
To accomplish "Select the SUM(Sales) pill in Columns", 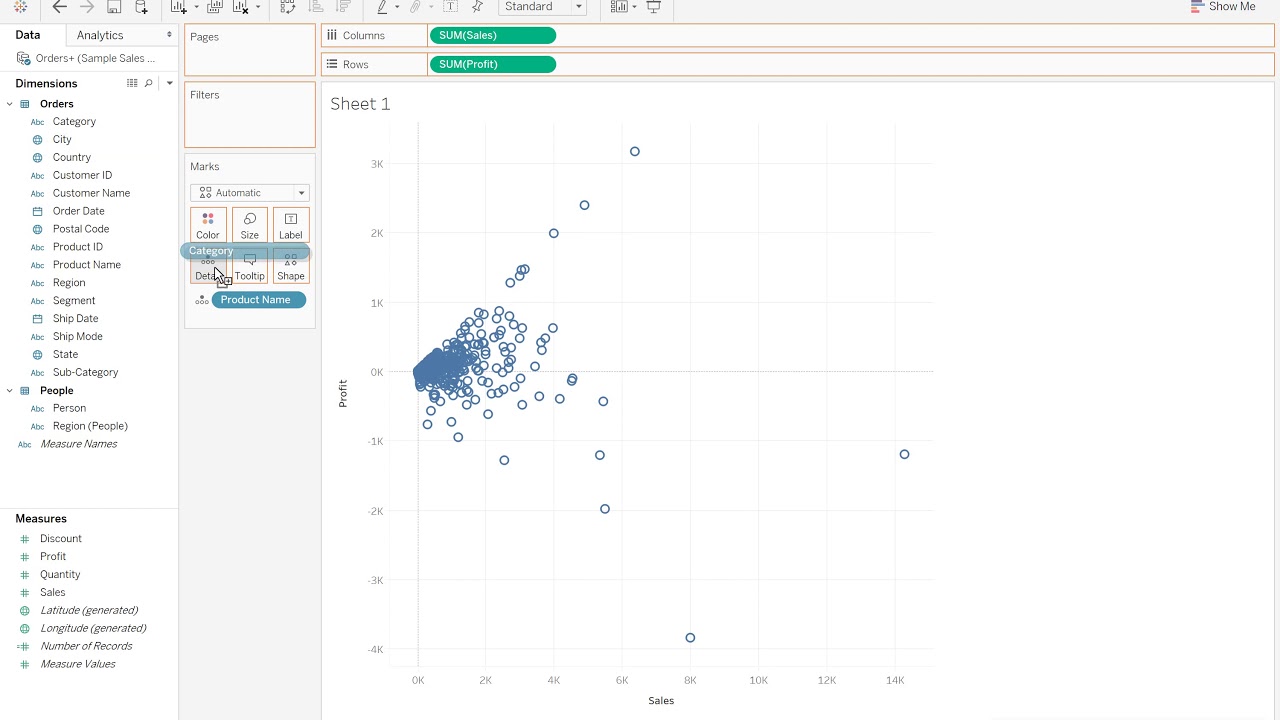I will coord(492,35).
